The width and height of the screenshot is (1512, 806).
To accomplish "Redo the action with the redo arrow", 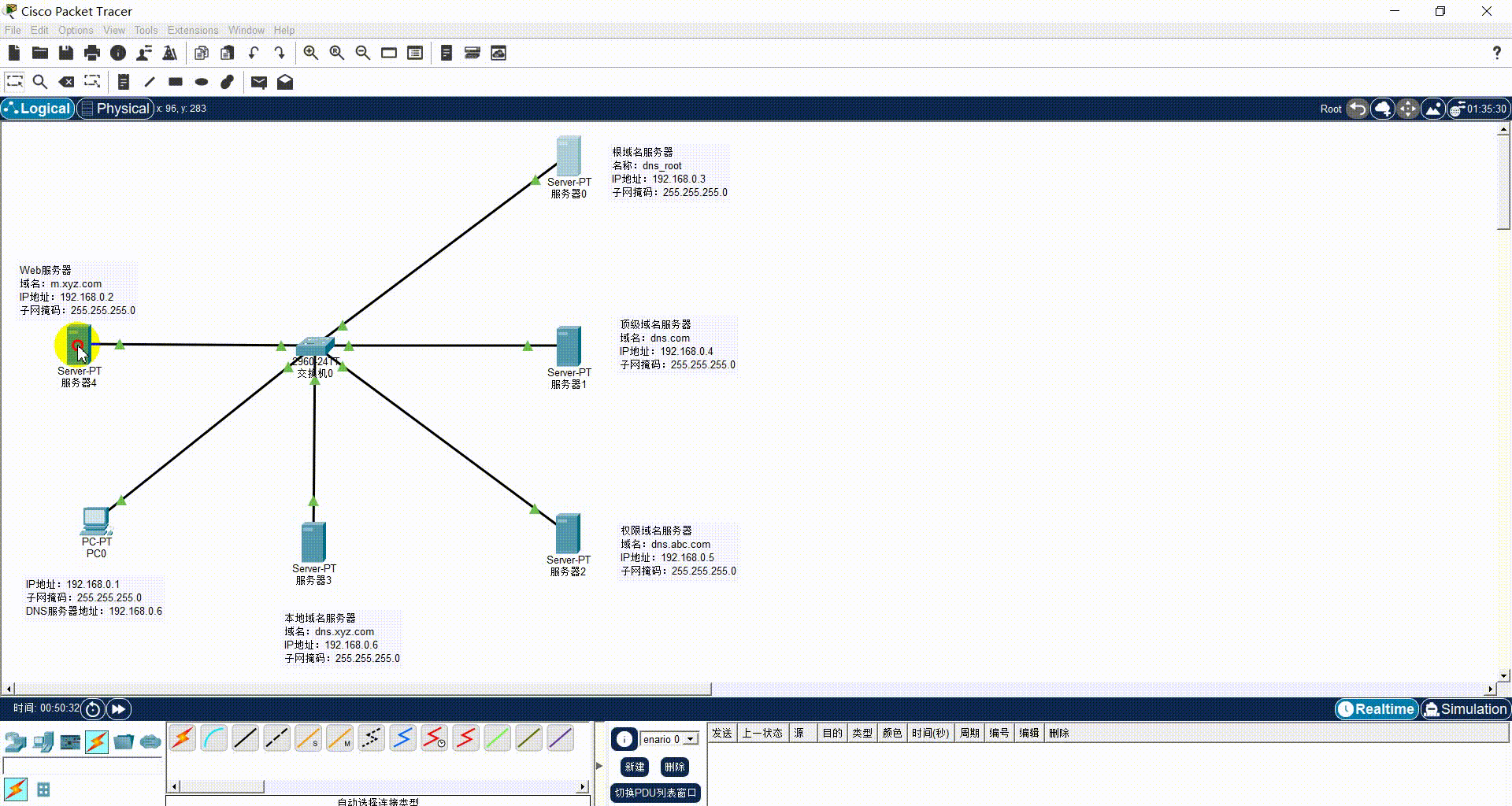I will 280,53.
